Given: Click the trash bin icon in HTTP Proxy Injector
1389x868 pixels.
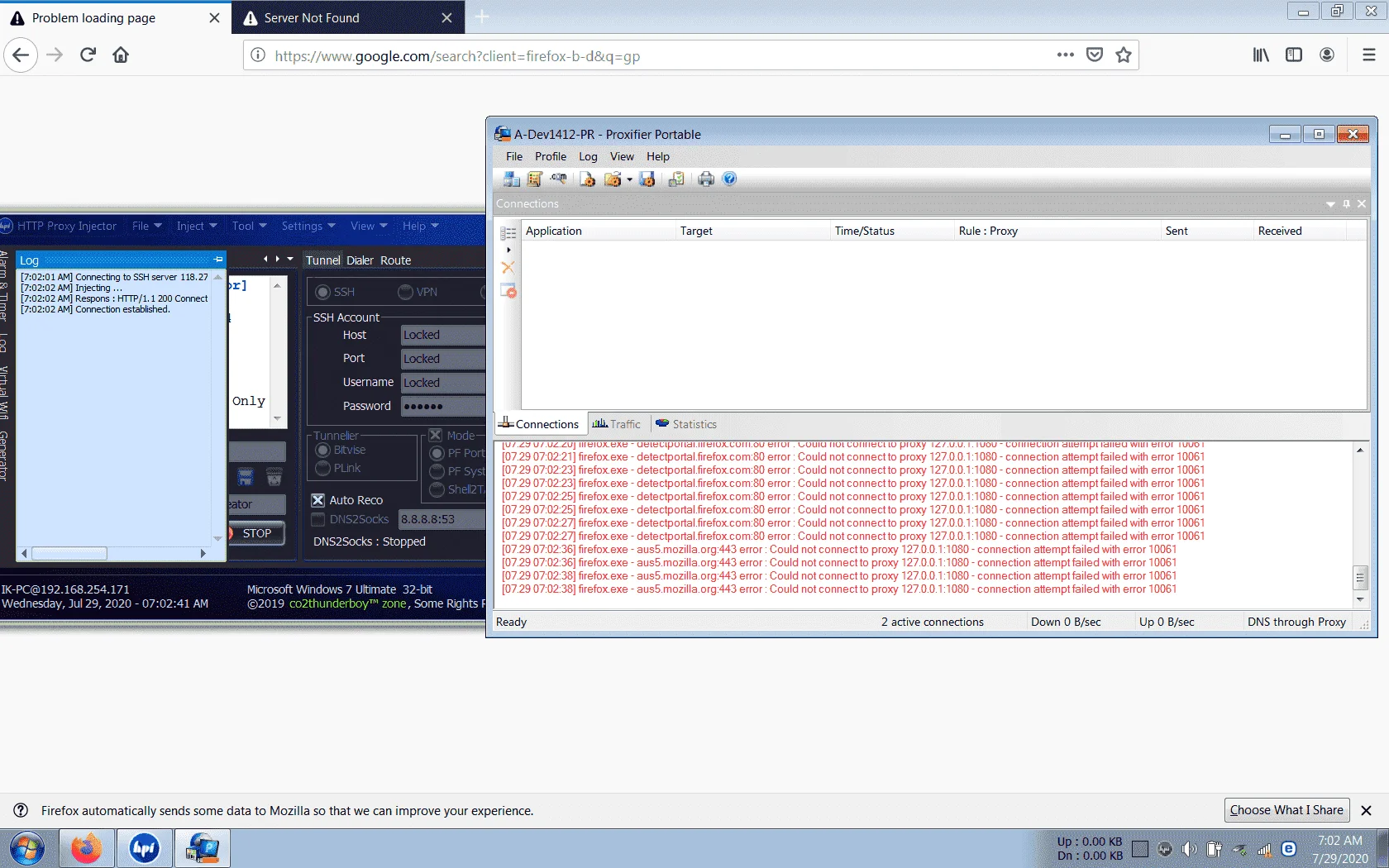Looking at the screenshot, I should click(x=274, y=477).
